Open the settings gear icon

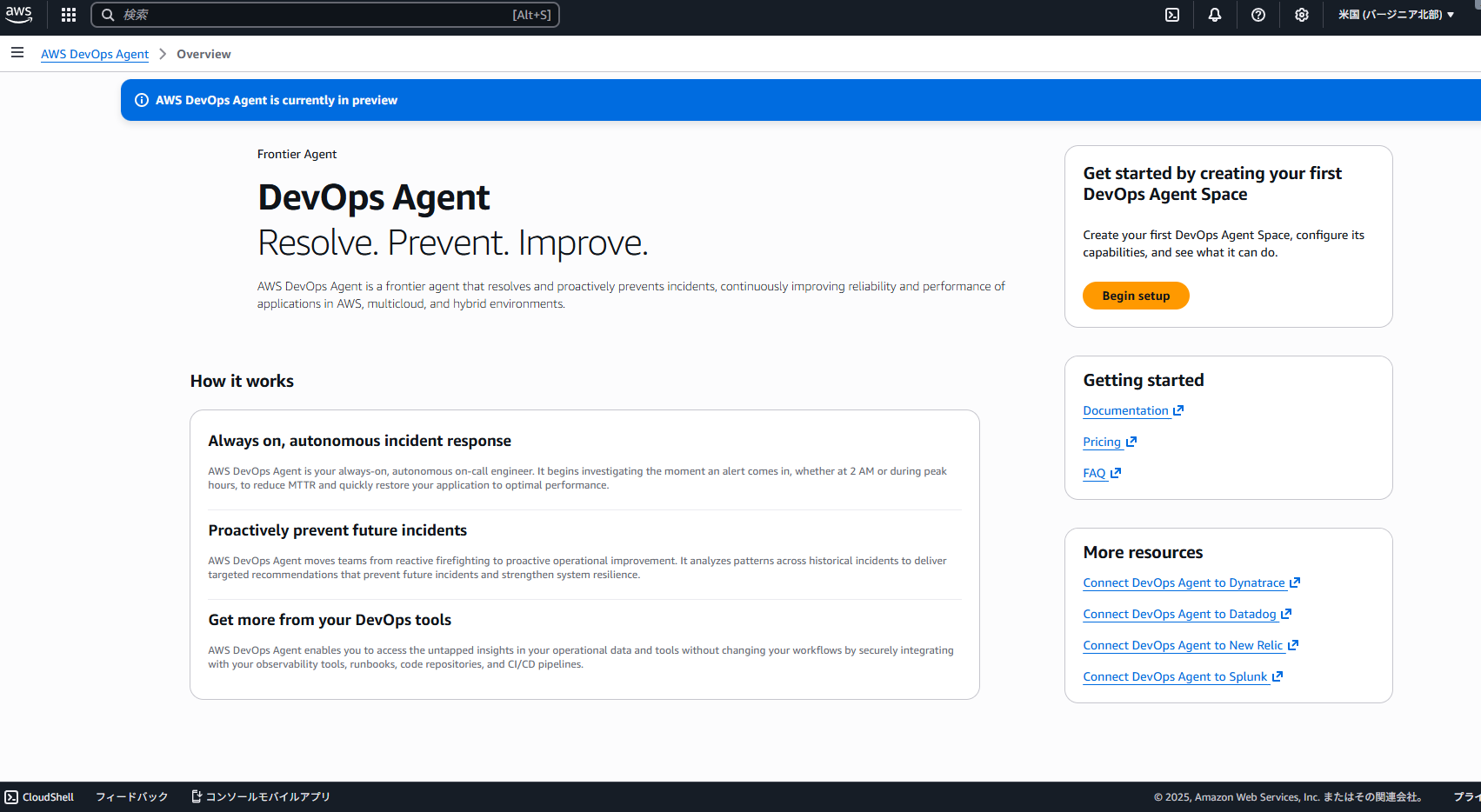click(1301, 15)
